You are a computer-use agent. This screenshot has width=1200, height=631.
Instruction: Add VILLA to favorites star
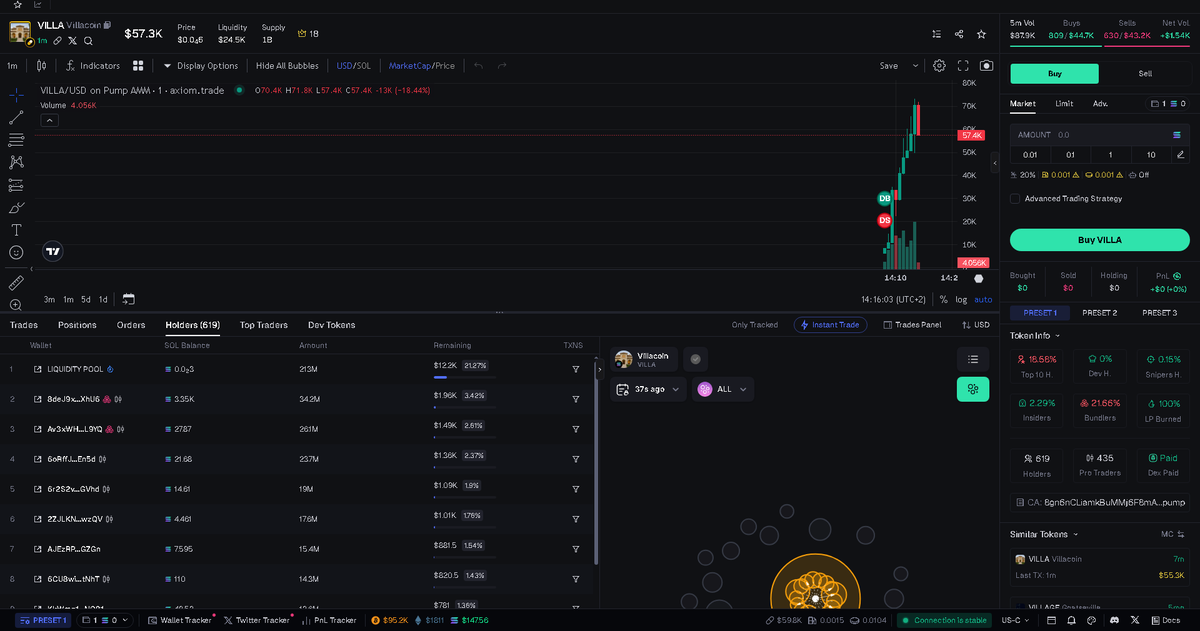pos(982,33)
